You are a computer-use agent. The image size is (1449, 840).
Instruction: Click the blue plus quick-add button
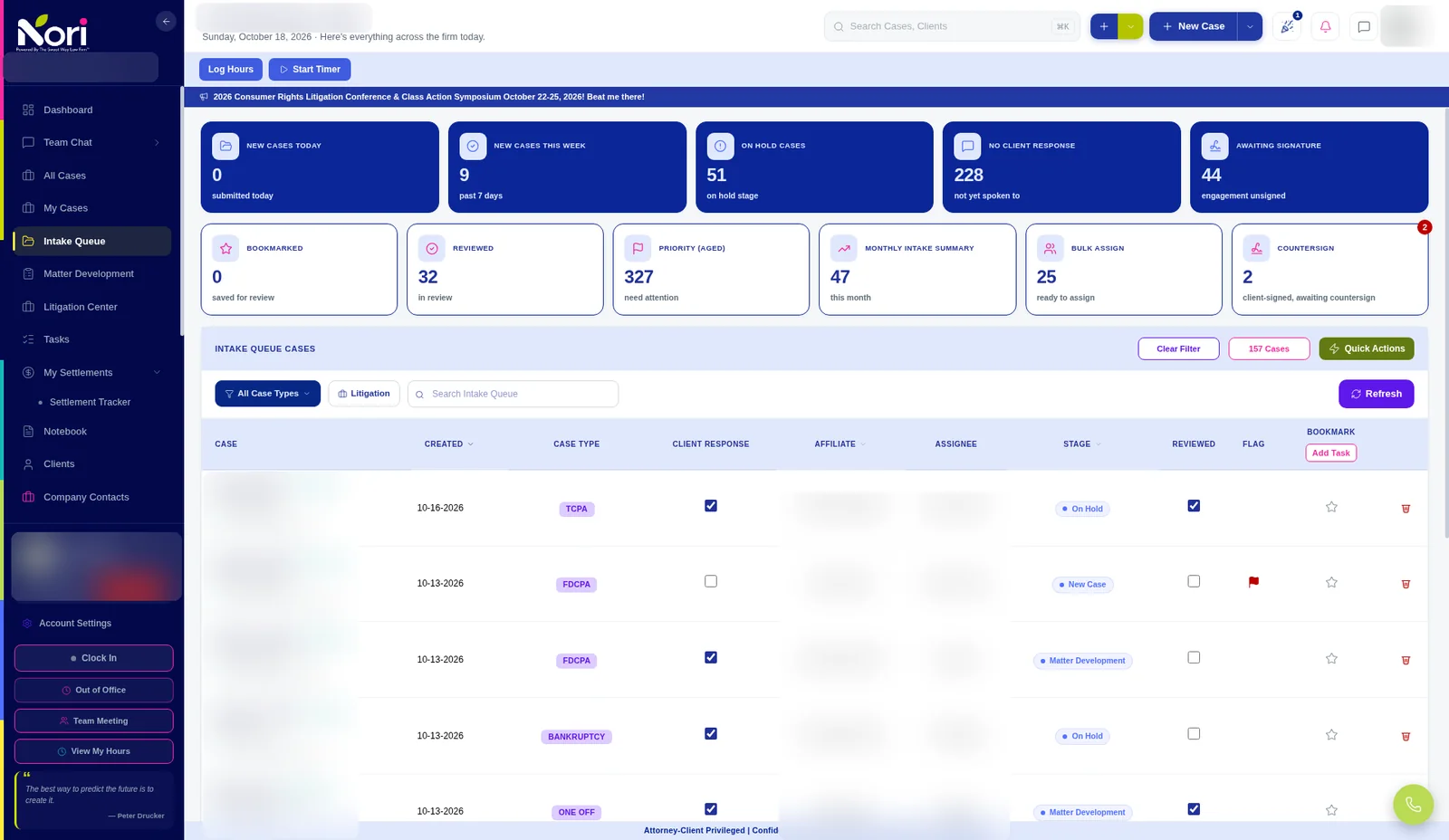[x=1104, y=26]
